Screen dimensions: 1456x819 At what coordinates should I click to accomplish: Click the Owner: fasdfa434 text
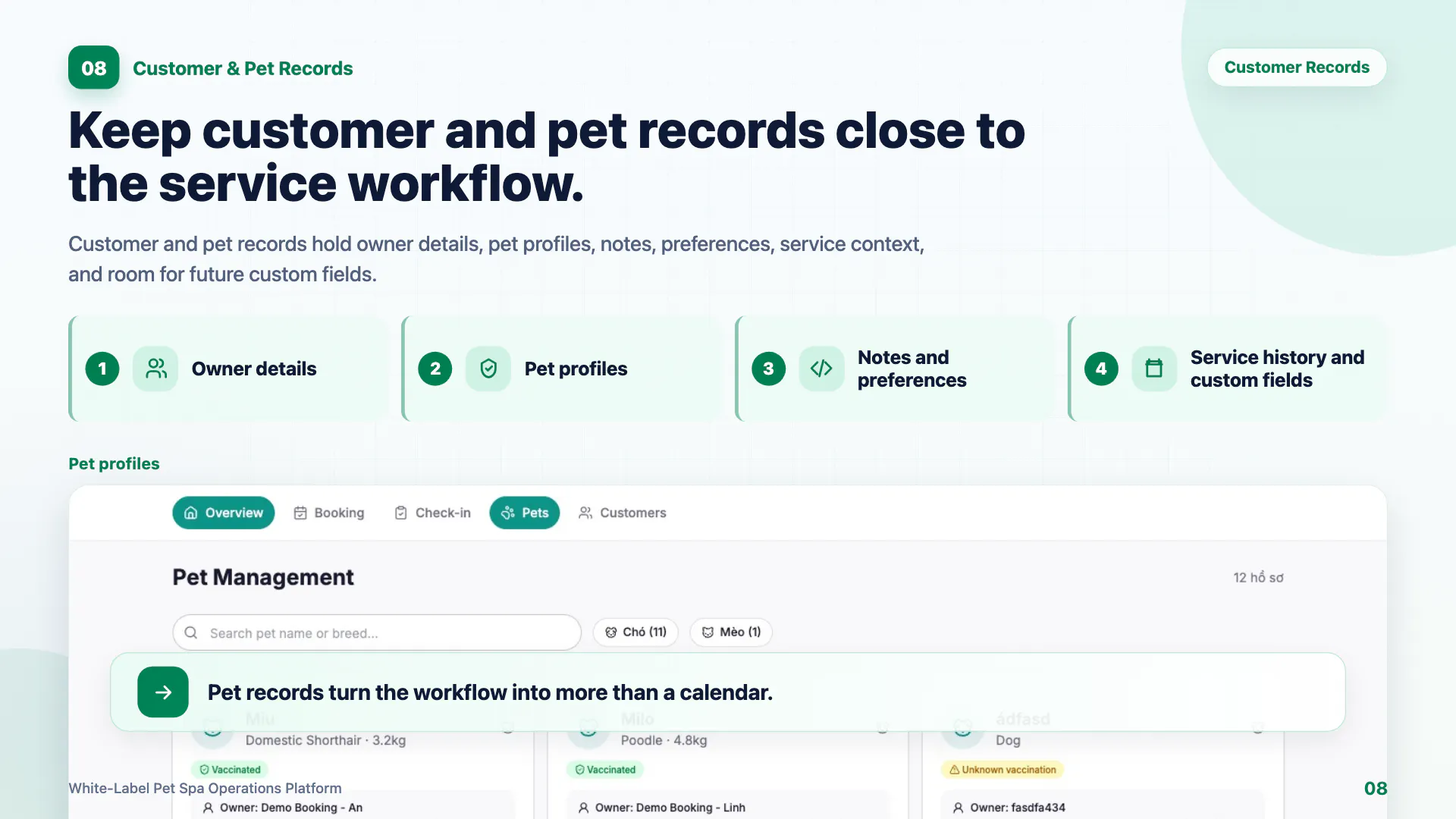tap(1018, 808)
